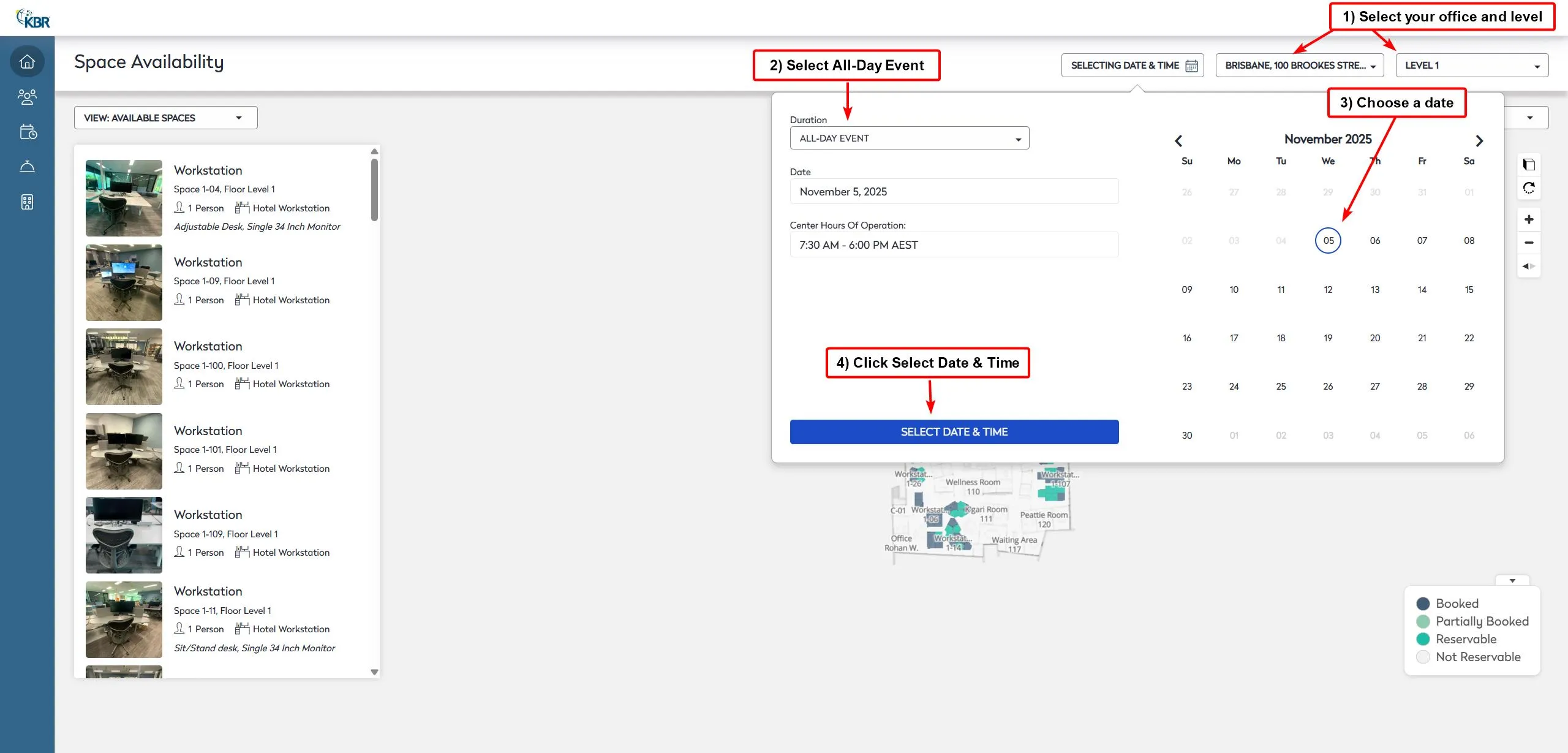
Task: Open the Duration dropdown showing All-Day Event
Action: click(909, 138)
